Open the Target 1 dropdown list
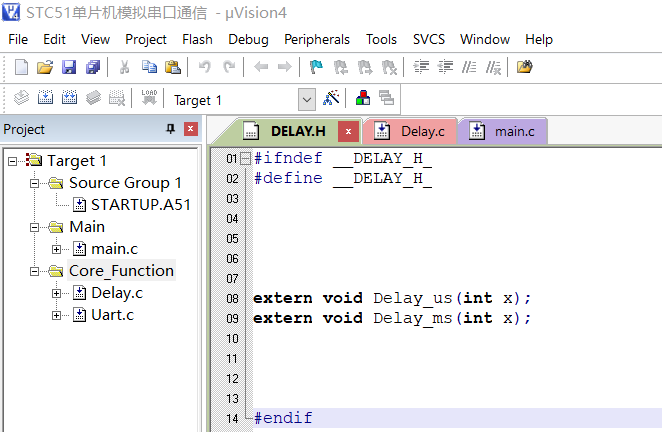The width and height of the screenshot is (662, 432). point(307,100)
